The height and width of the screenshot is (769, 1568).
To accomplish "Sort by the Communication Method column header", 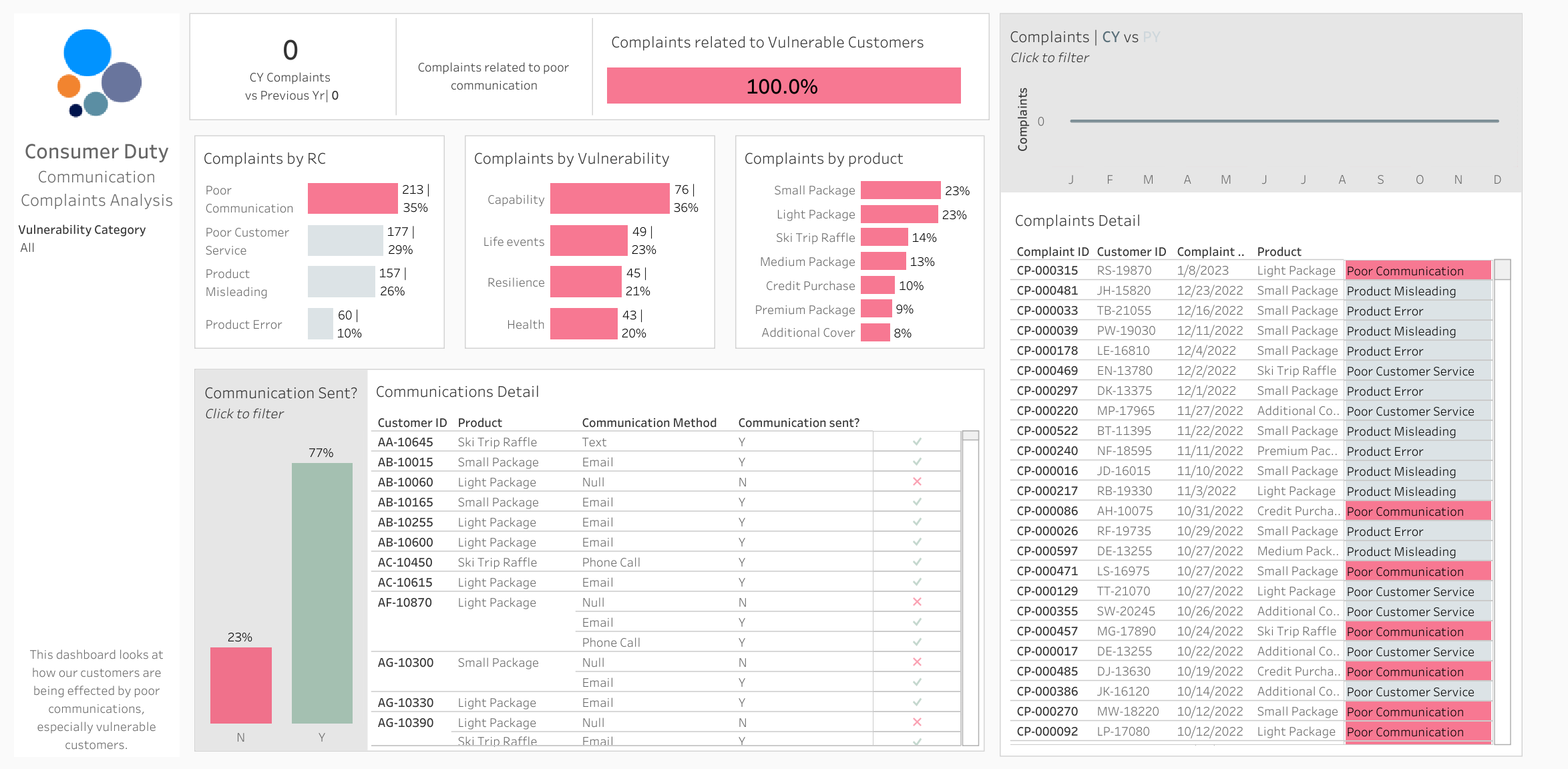I will pos(649,423).
